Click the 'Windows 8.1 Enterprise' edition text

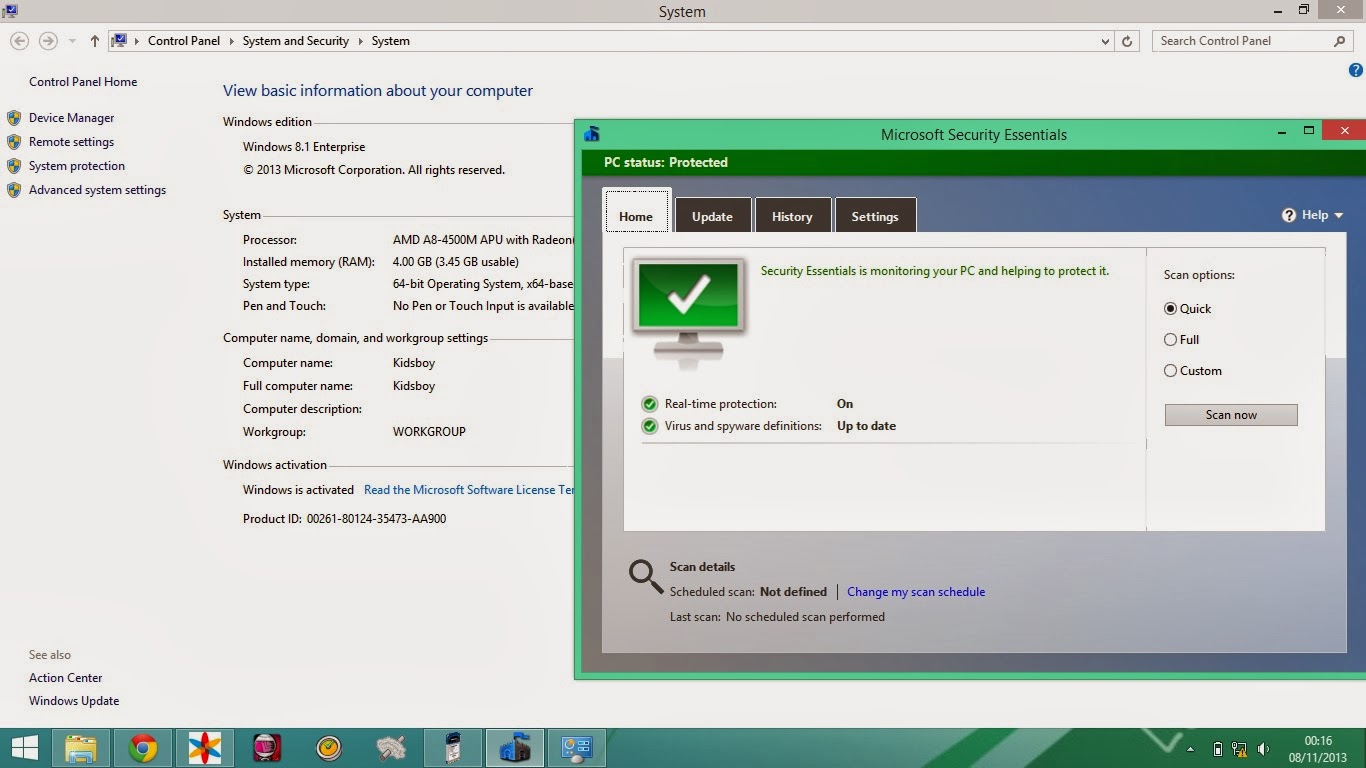coord(304,147)
